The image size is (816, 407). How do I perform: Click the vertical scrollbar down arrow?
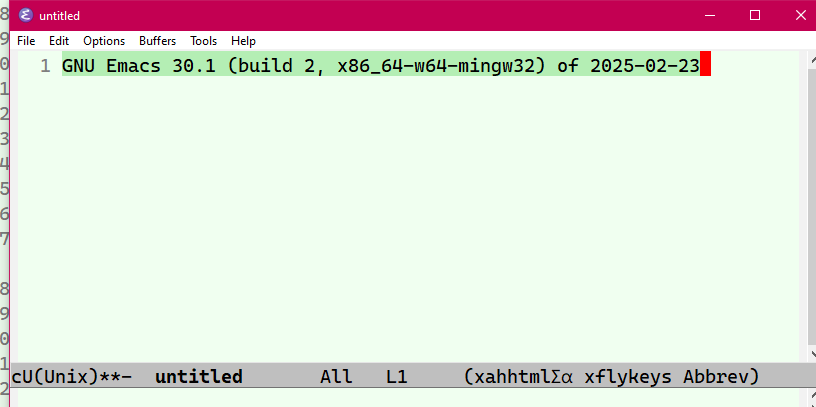tap(812, 354)
